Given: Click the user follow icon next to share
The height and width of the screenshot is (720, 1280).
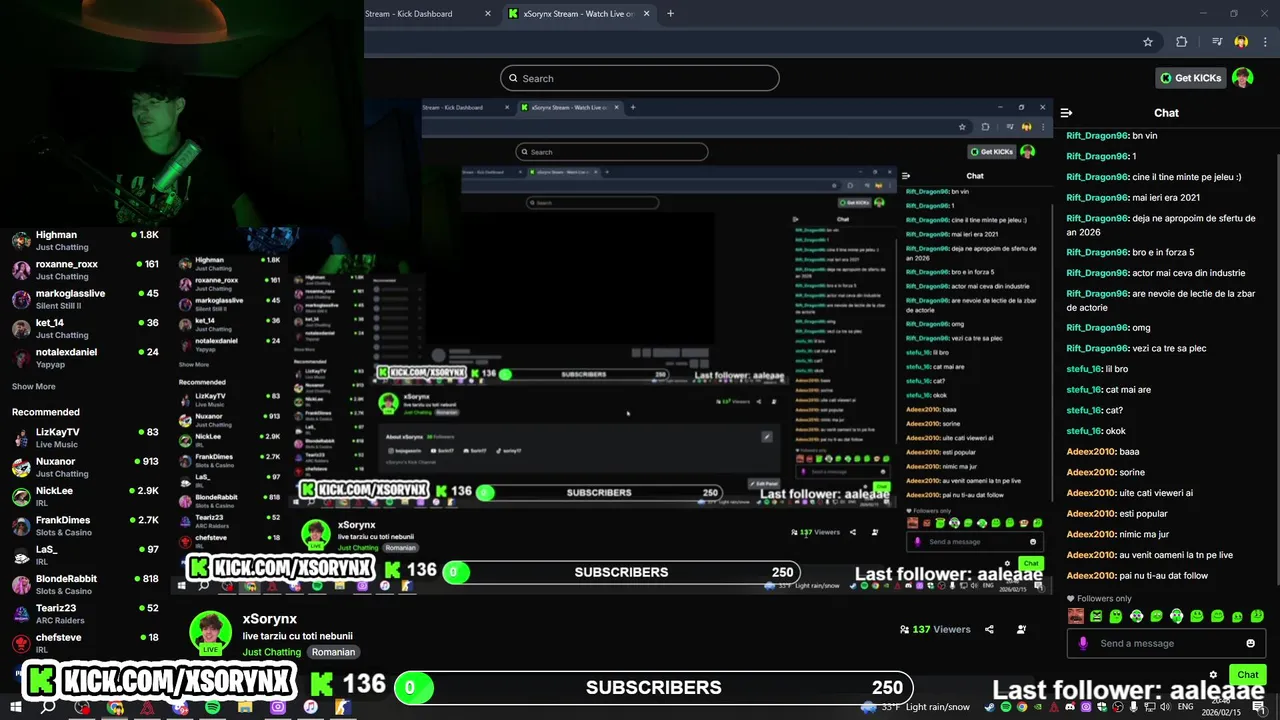Looking at the screenshot, I should coord(1021,629).
